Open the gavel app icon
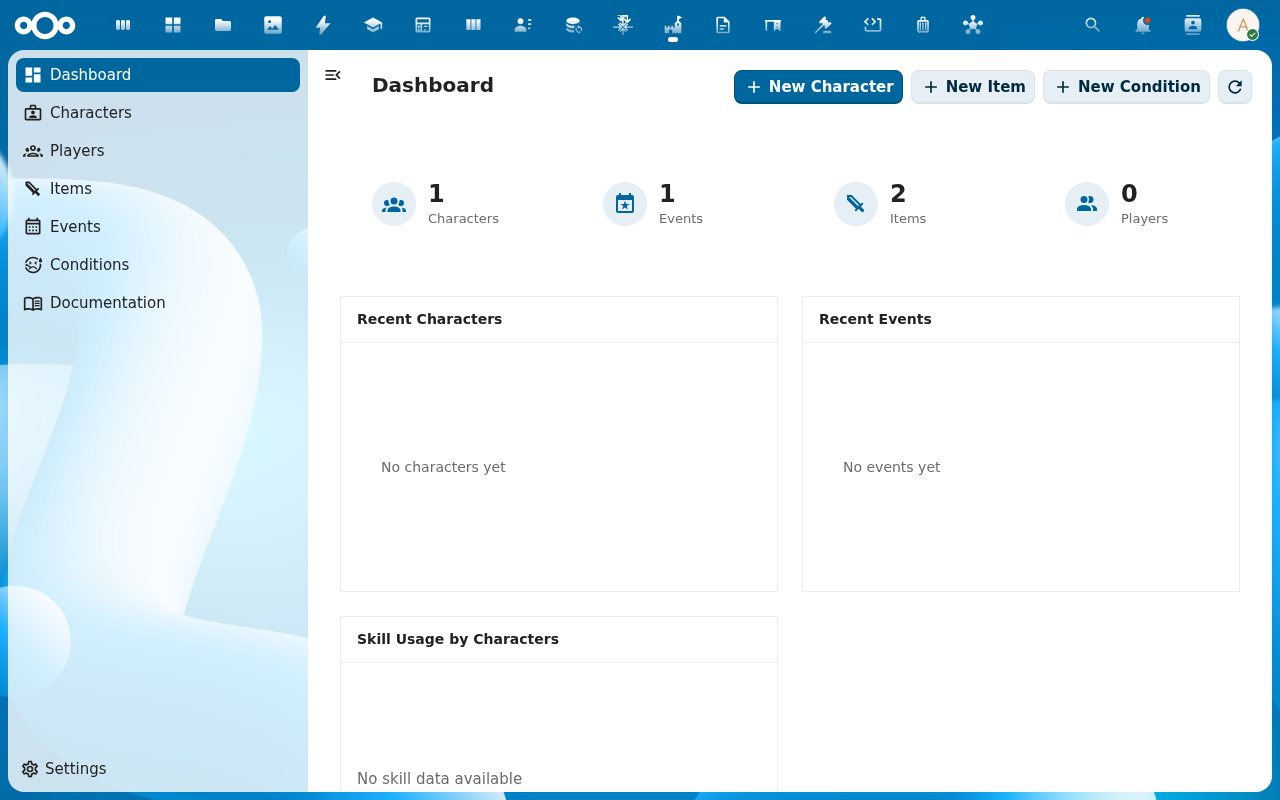The height and width of the screenshot is (800, 1280). [x=823, y=25]
